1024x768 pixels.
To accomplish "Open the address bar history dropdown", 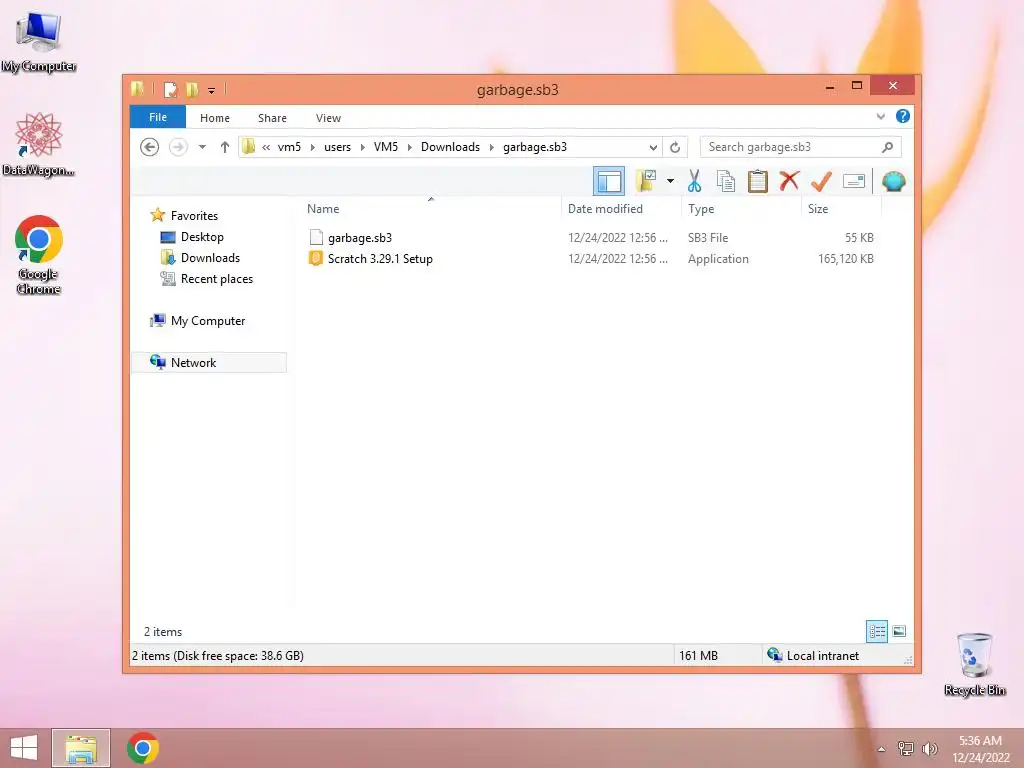I will point(652,147).
